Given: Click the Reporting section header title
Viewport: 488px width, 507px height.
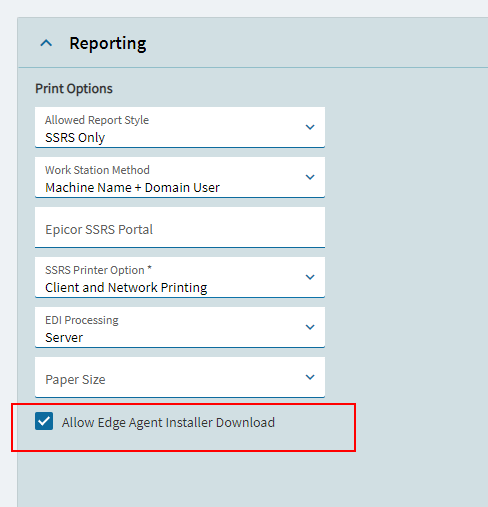Looking at the screenshot, I should [108, 44].
